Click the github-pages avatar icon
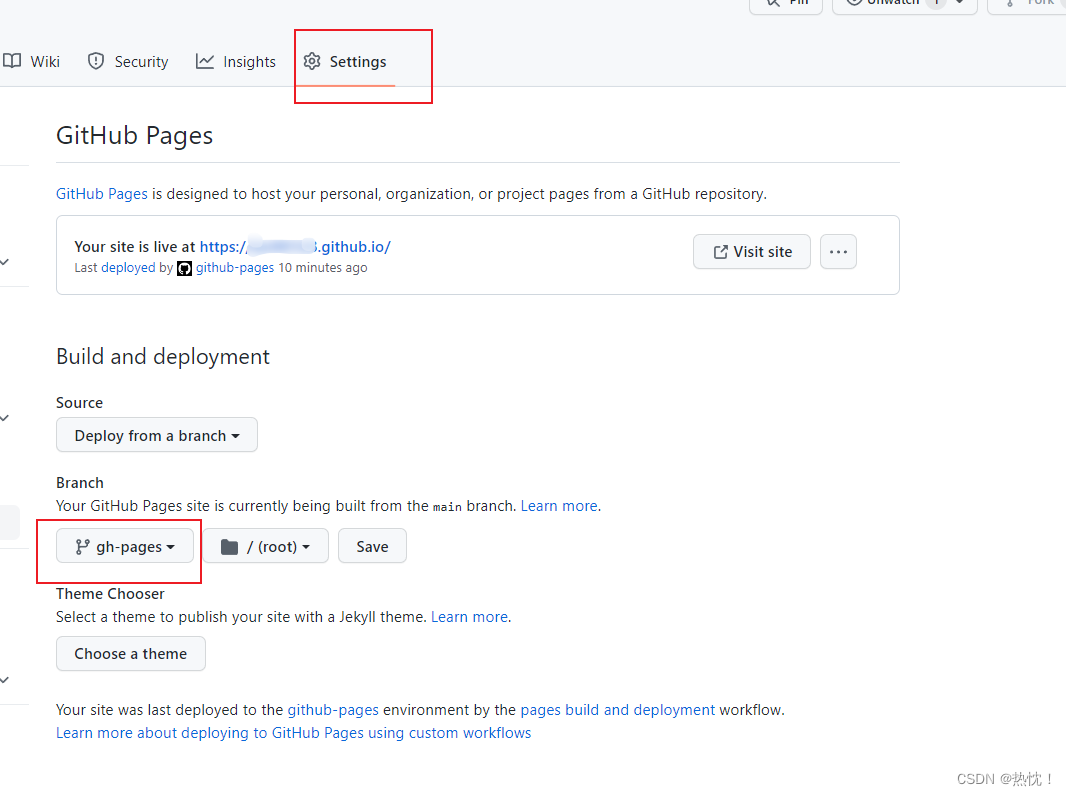The image size is (1066, 796). 184,269
